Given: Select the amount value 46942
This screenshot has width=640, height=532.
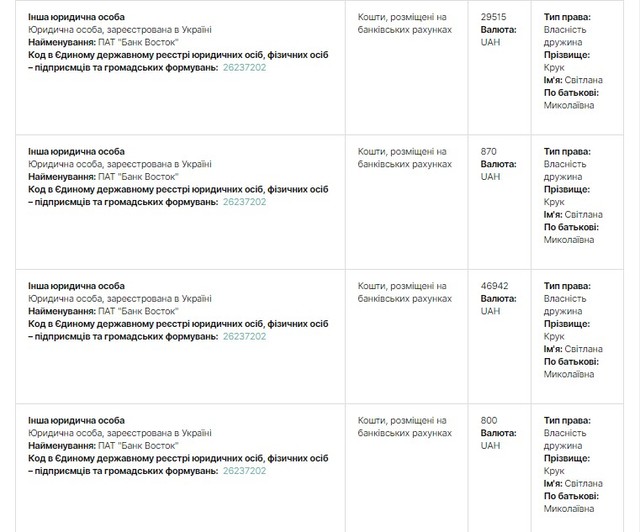Looking at the screenshot, I should tap(495, 286).
